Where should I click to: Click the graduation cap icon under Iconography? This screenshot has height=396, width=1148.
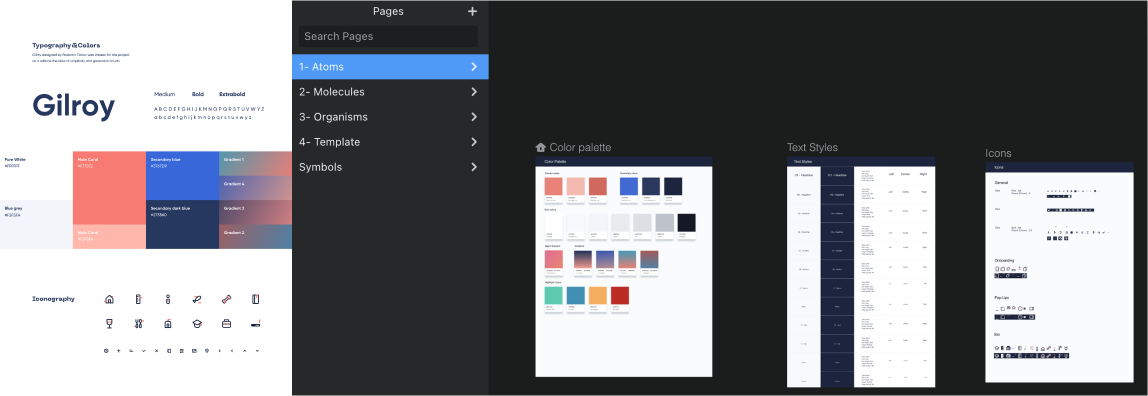click(197, 323)
